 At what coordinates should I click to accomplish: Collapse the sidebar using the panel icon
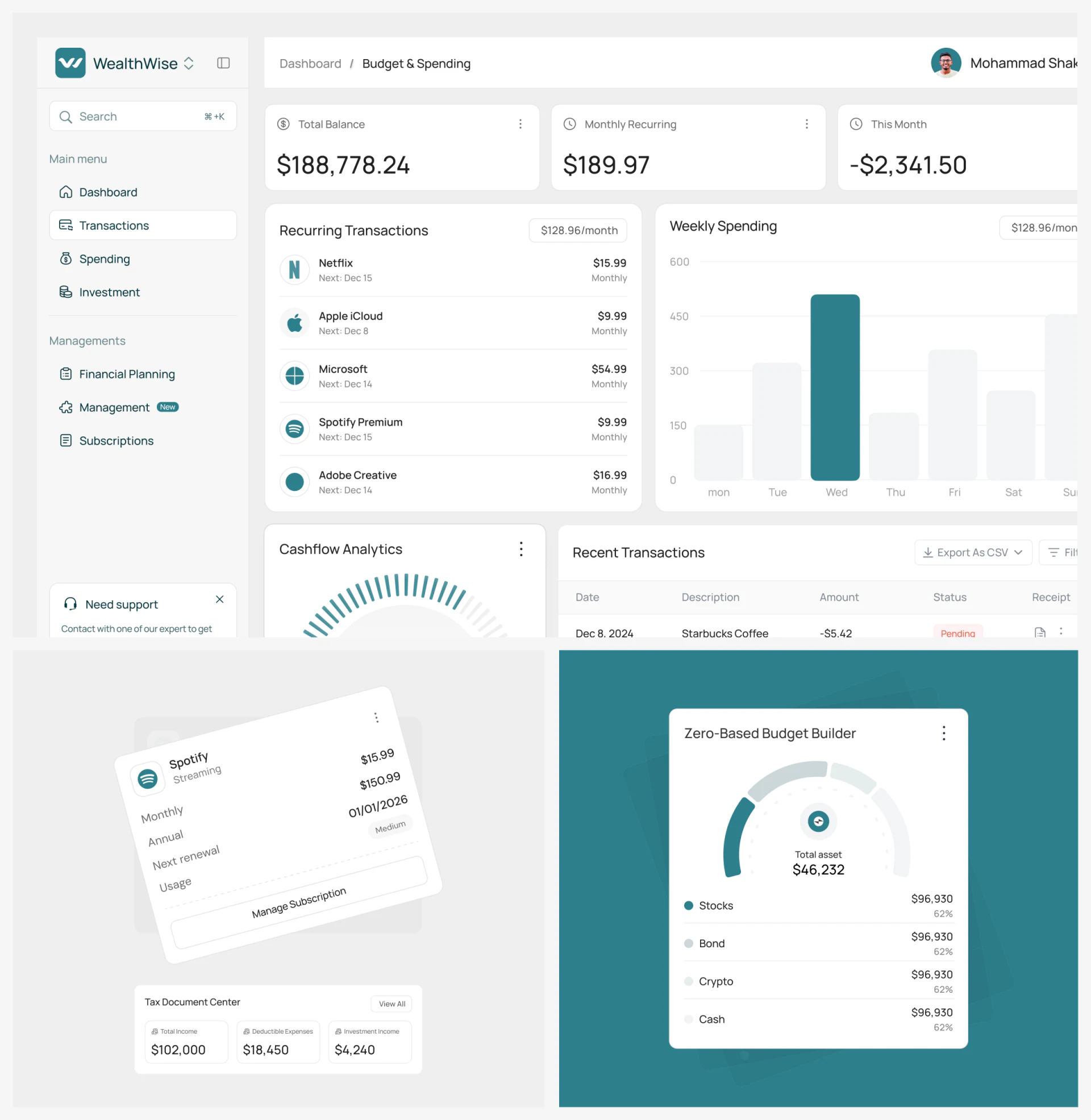pyautogui.click(x=223, y=63)
